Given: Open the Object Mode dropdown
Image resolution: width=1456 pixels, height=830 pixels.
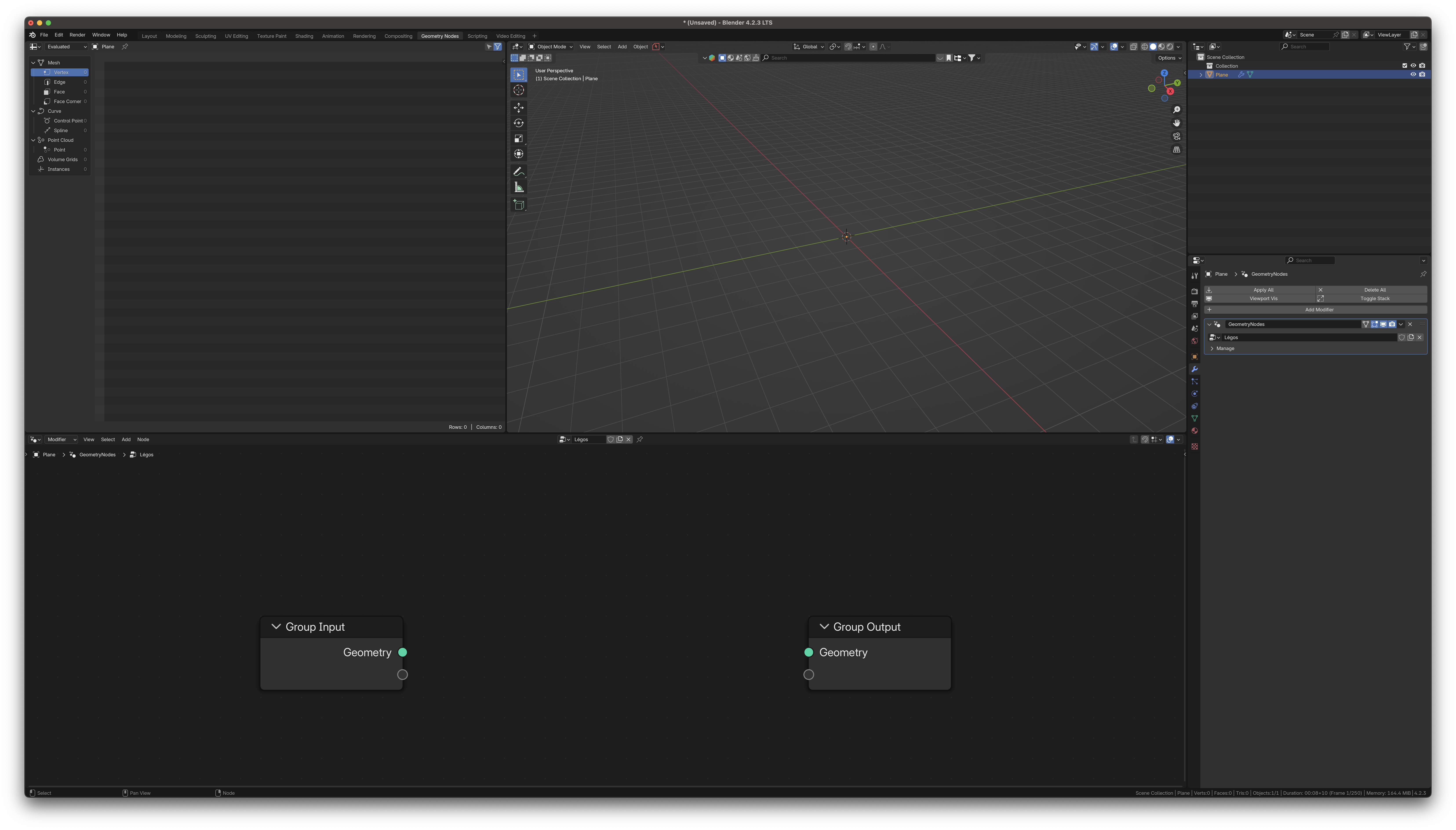Looking at the screenshot, I should (550, 47).
